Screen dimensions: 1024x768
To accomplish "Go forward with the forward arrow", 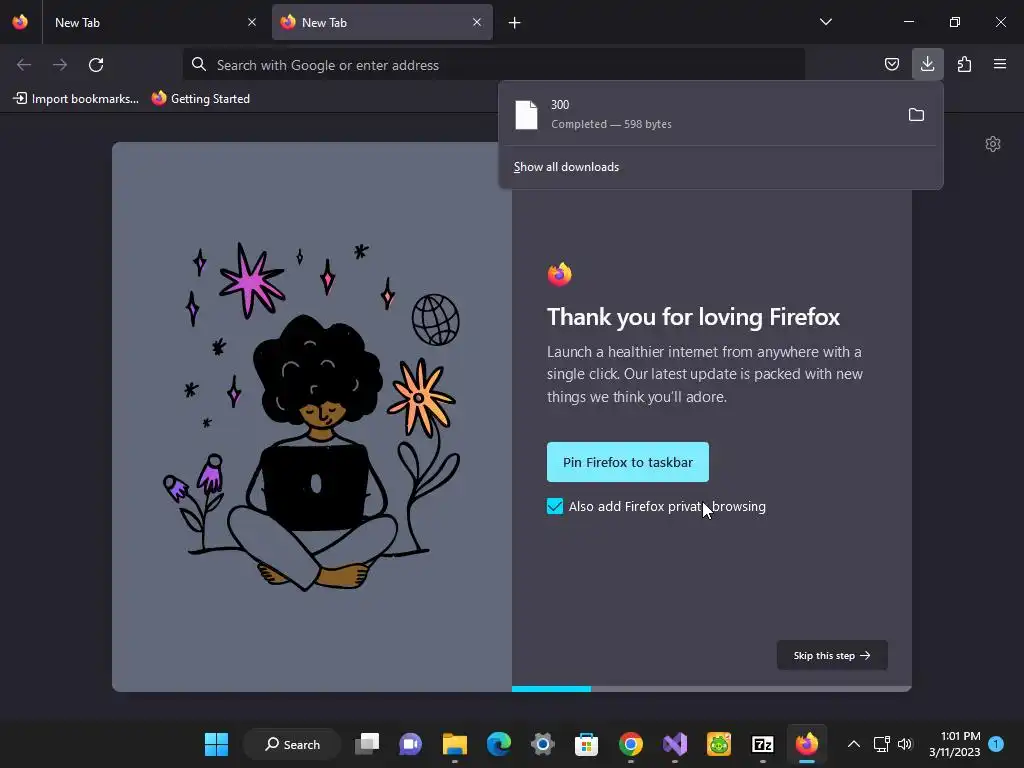I will (60, 65).
